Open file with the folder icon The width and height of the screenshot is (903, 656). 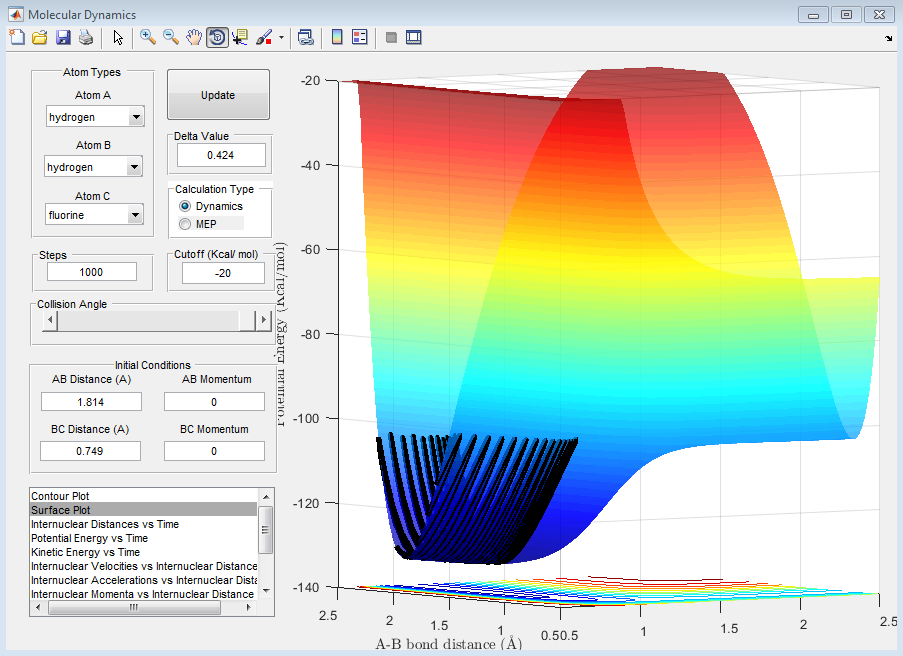(x=39, y=38)
